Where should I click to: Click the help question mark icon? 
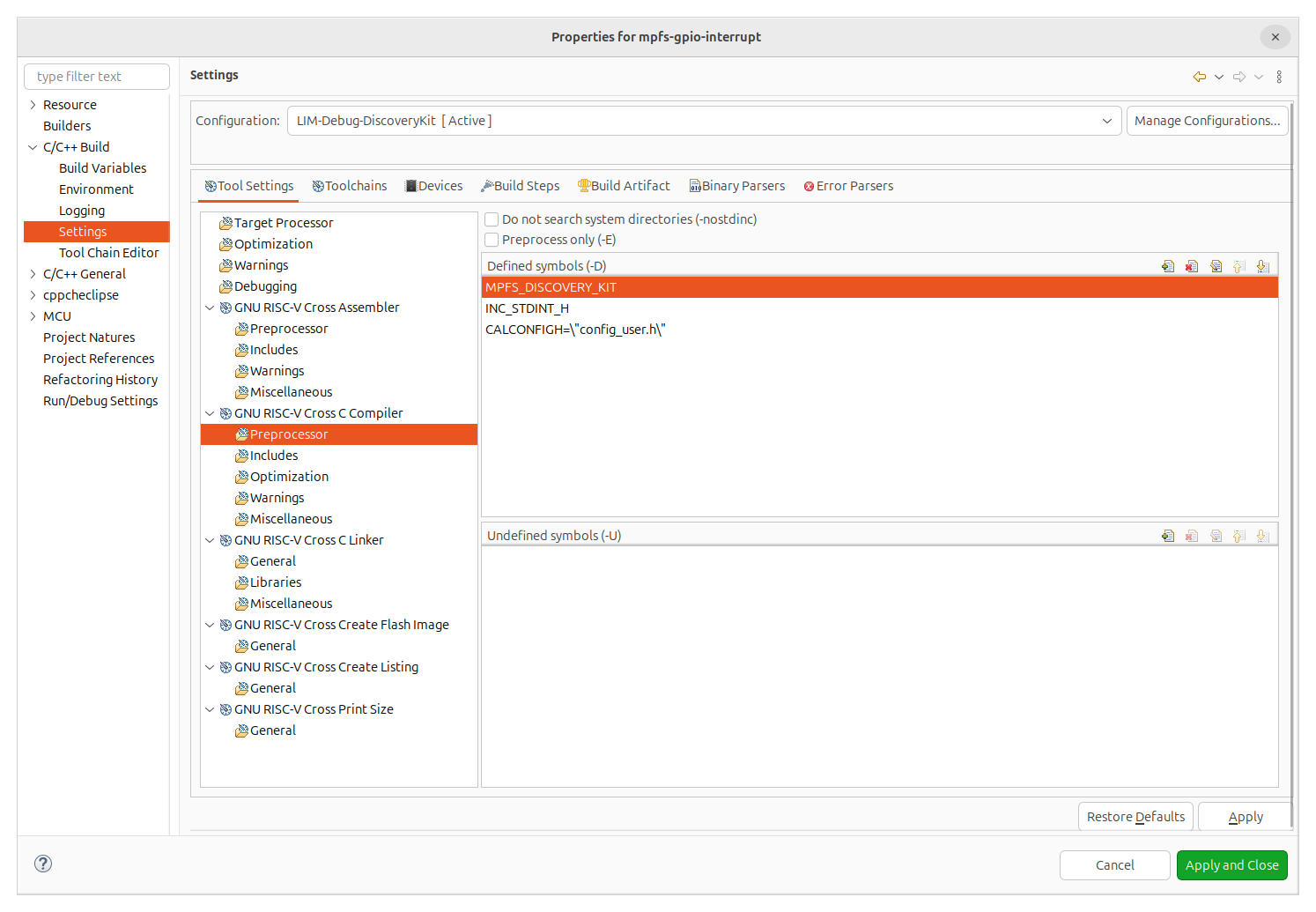click(x=42, y=864)
